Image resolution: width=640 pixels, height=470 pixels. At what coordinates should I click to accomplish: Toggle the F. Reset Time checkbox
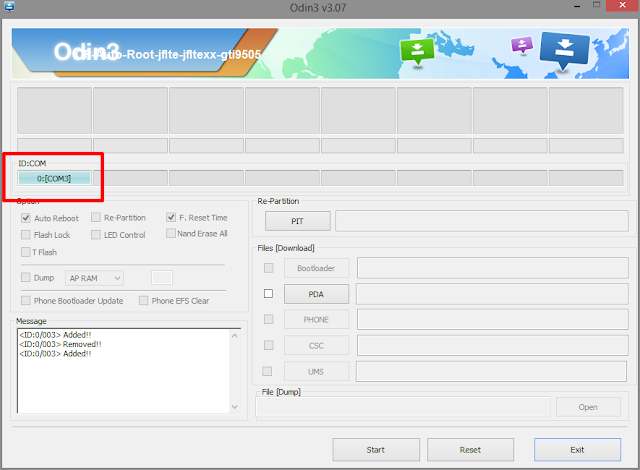[x=171, y=217]
